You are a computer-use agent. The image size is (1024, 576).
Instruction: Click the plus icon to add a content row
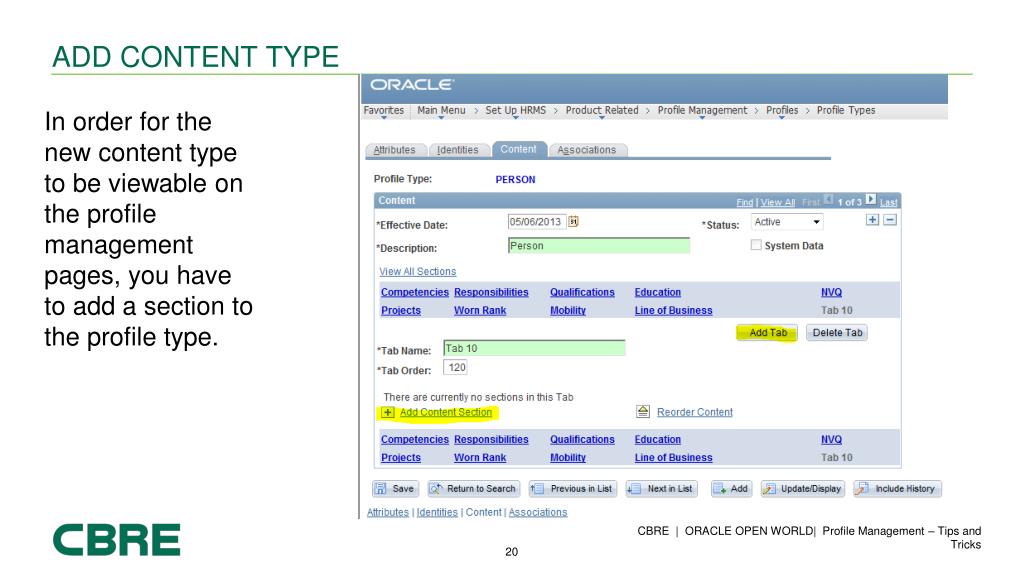(x=872, y=220)
